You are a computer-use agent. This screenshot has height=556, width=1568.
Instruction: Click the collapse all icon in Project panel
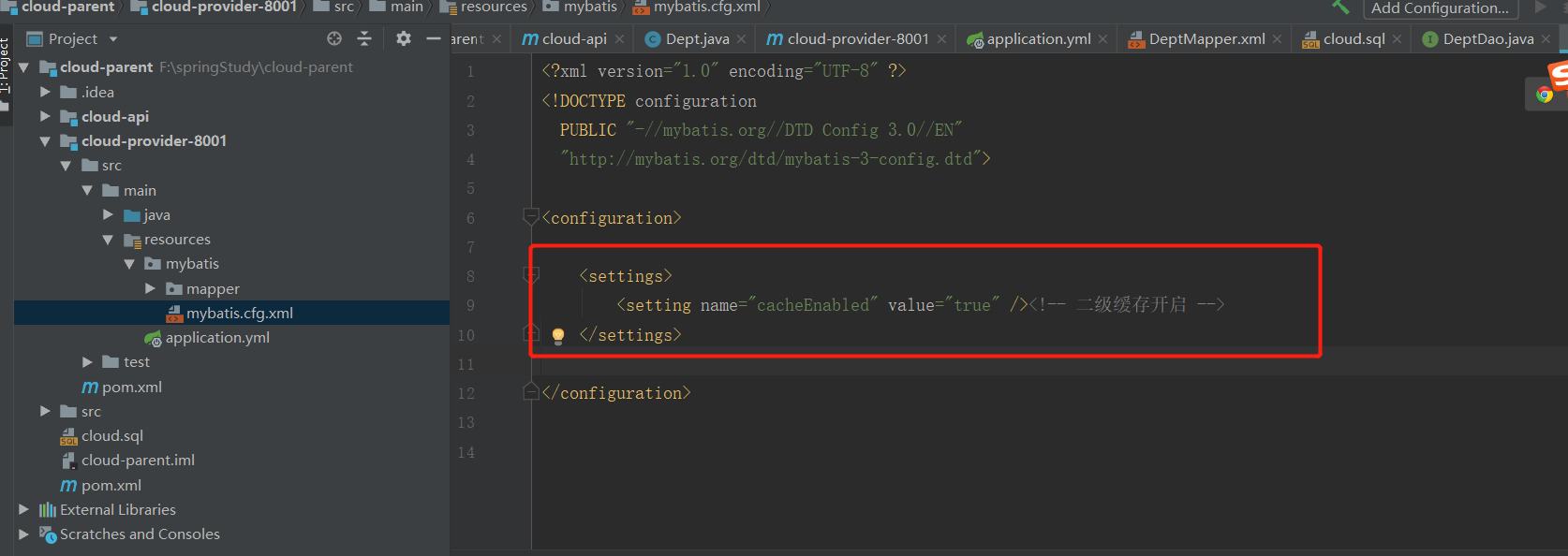tap(364, 38)
